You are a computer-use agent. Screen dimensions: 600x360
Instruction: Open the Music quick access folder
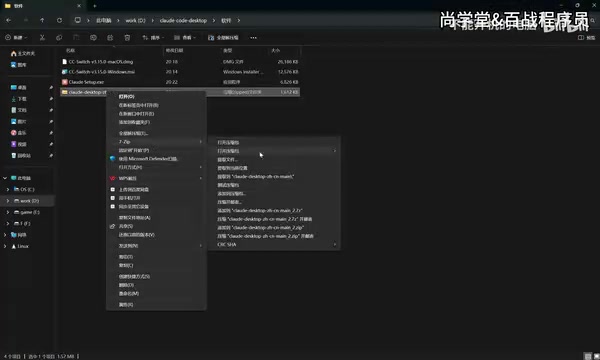[x=19, y=133]
